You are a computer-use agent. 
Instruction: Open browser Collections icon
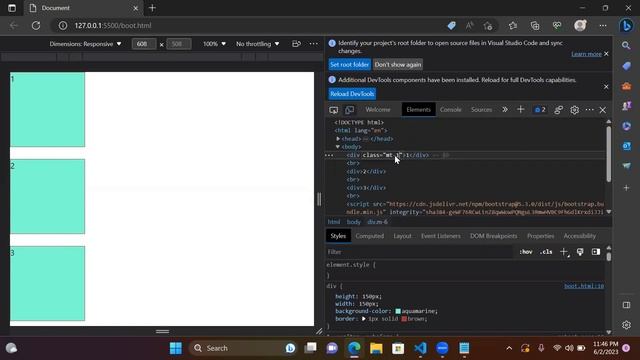click(535, 25)
